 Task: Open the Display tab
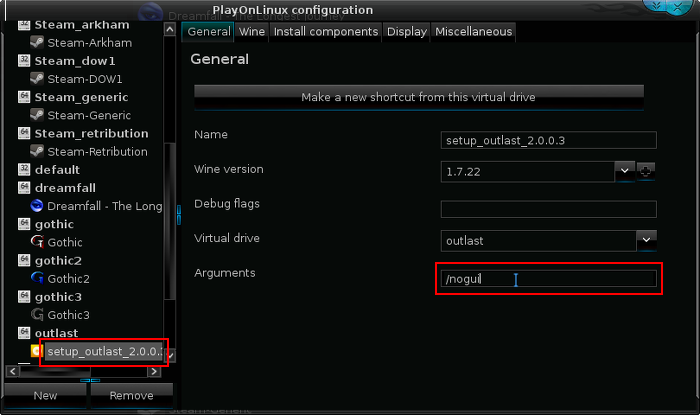406,32
